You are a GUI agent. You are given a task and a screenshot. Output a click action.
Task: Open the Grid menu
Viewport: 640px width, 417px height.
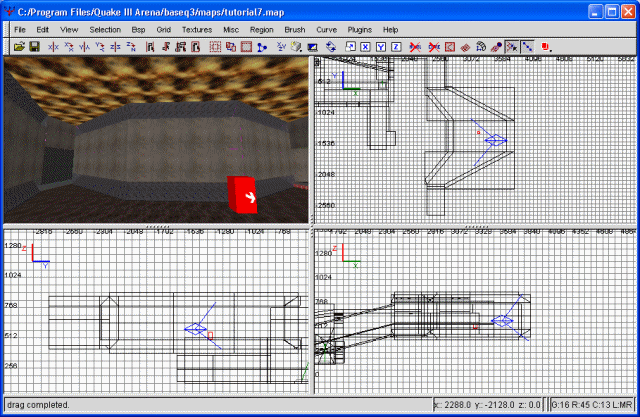(163, 29)
